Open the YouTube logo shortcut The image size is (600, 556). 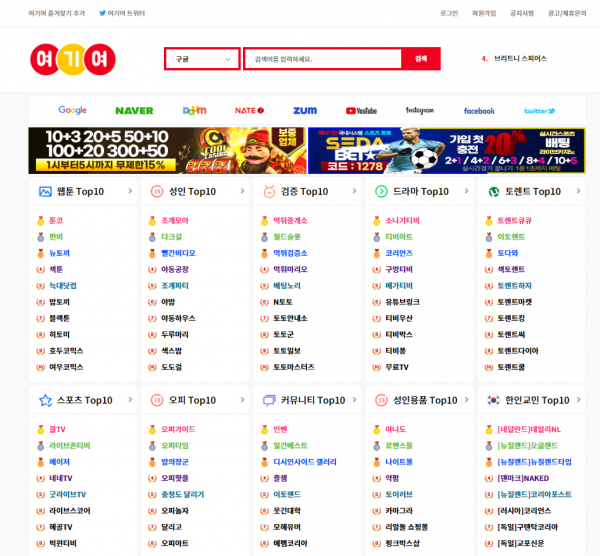(361, 110)
